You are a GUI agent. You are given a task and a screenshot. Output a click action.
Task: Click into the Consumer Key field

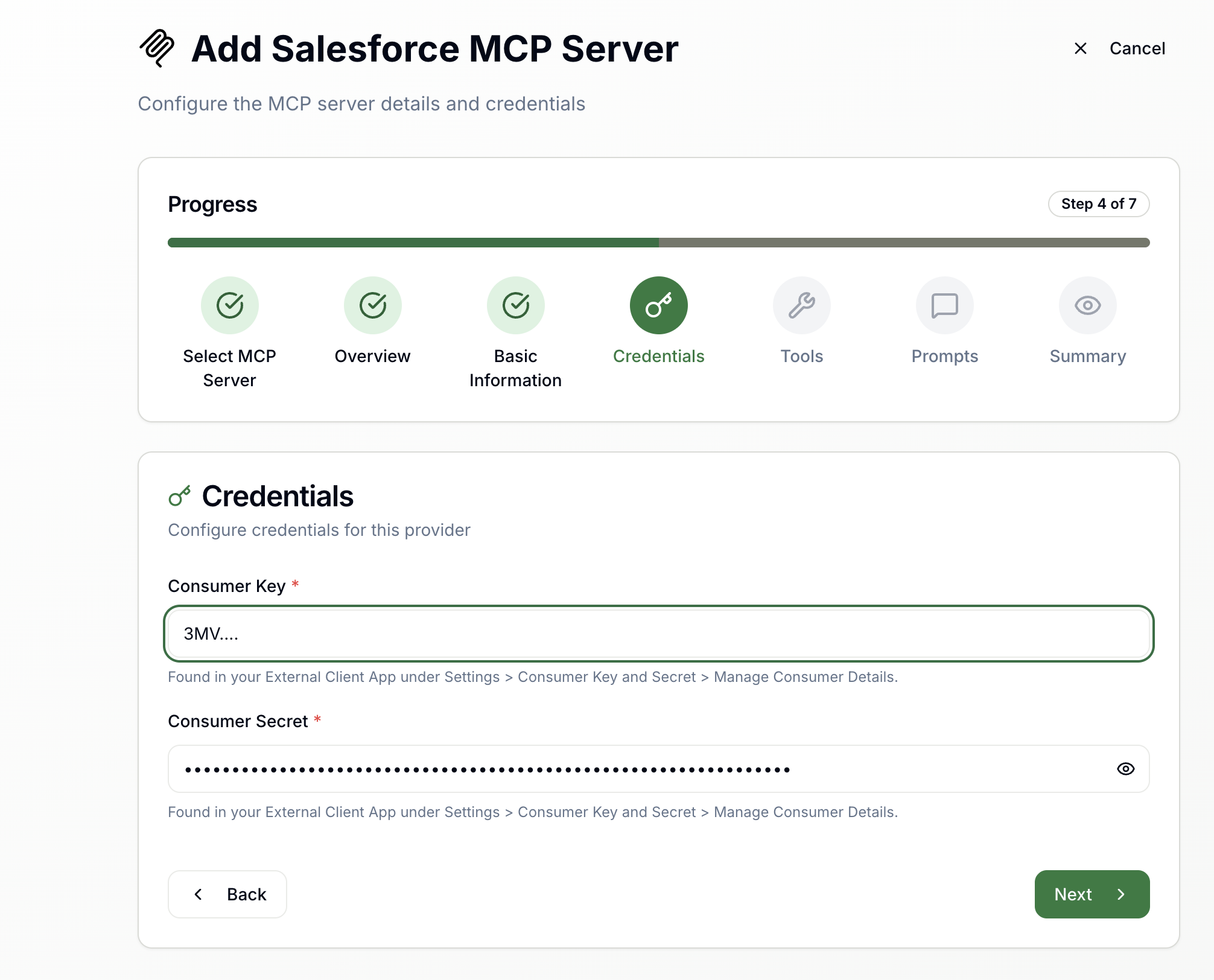point(659,634)
